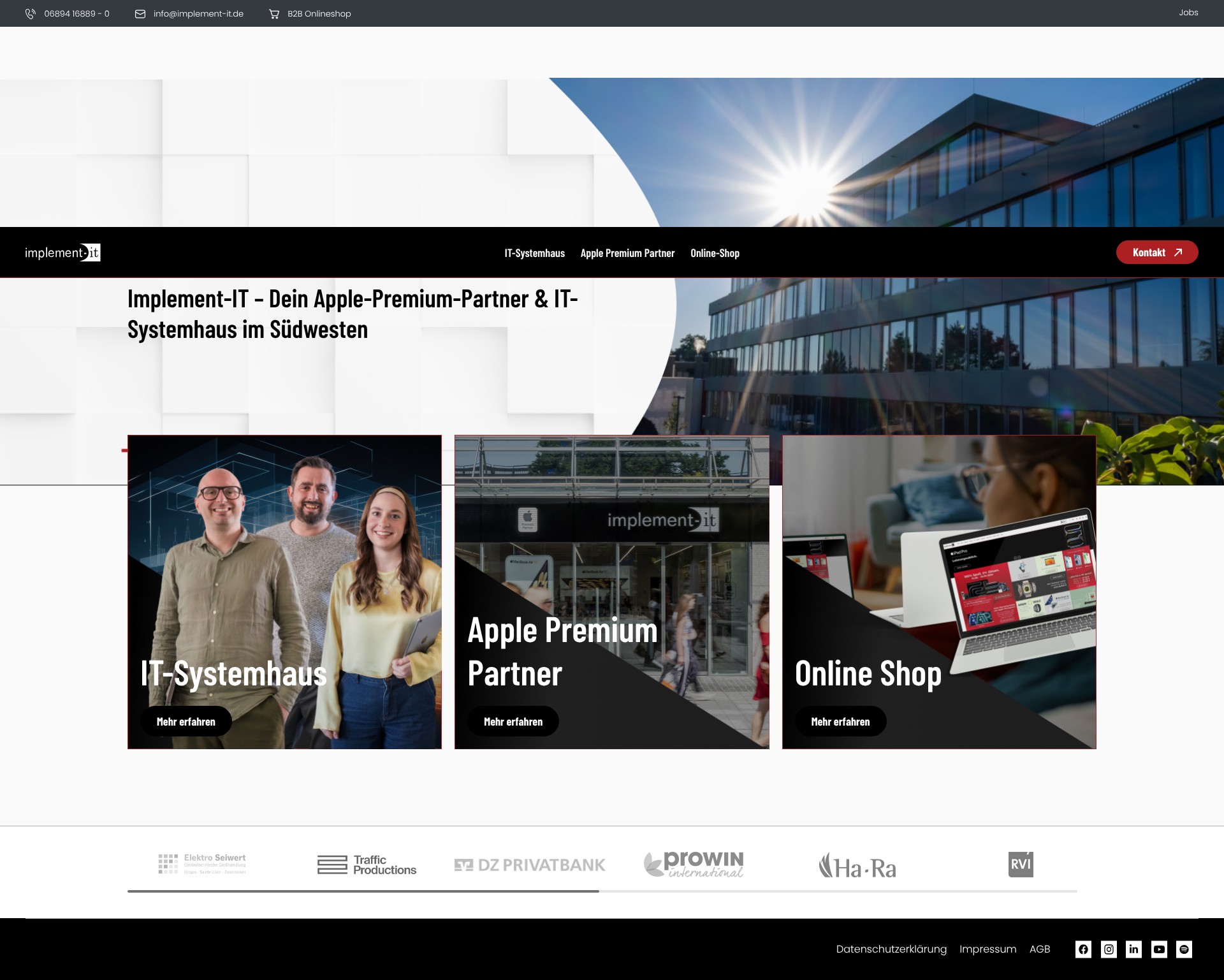Open Online-Shop menu item

coord(715,253)
